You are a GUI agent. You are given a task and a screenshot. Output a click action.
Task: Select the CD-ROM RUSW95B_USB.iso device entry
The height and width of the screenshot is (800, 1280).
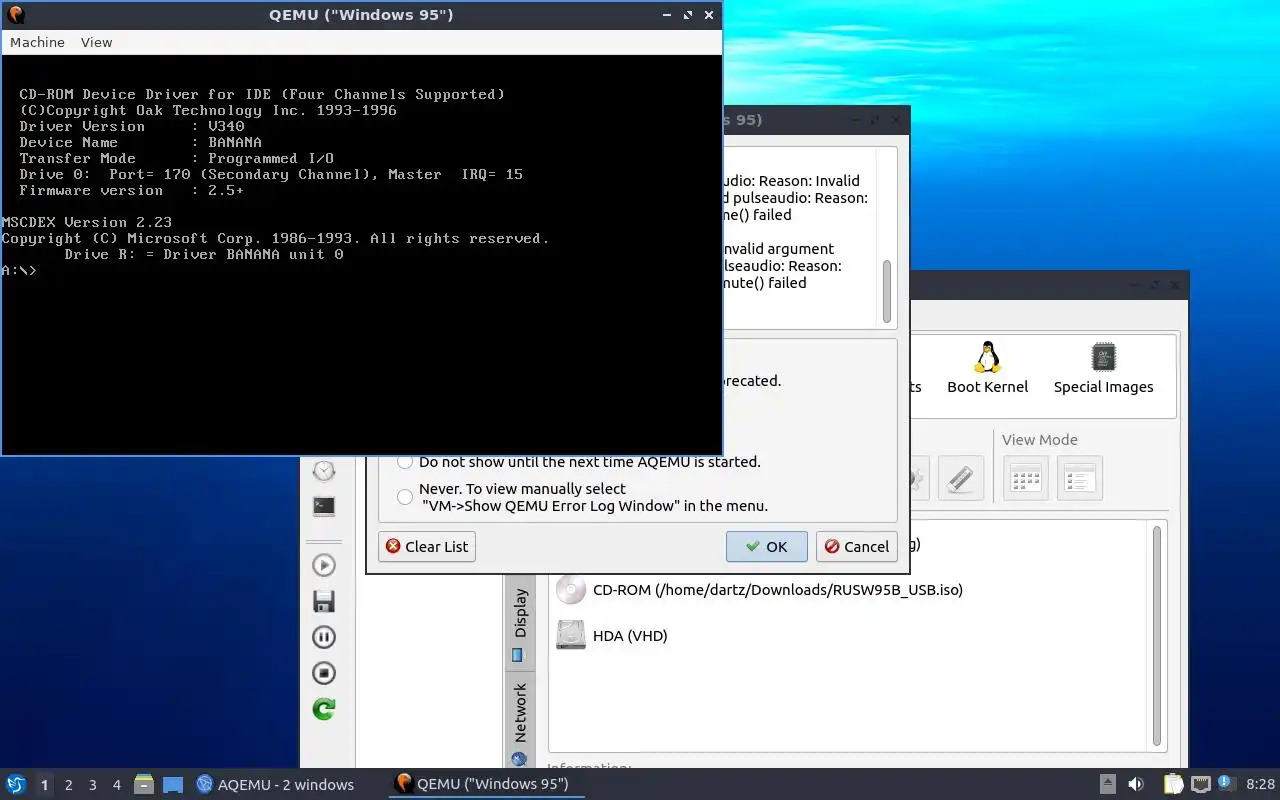[758, 590]
